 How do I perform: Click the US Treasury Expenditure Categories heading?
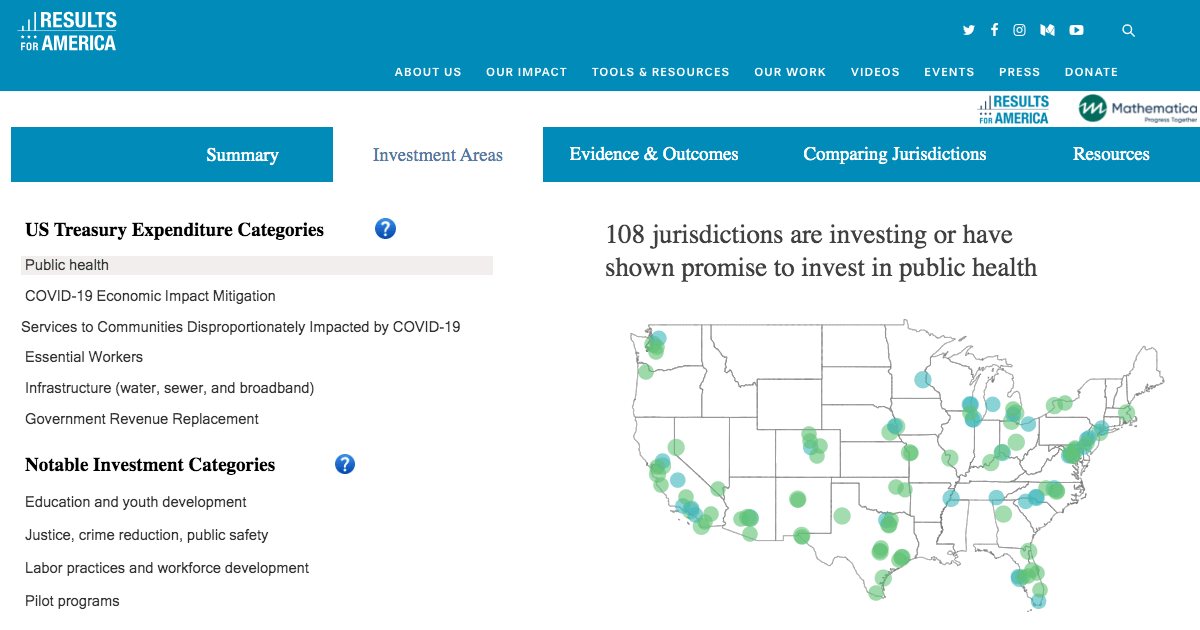[175, 230]
